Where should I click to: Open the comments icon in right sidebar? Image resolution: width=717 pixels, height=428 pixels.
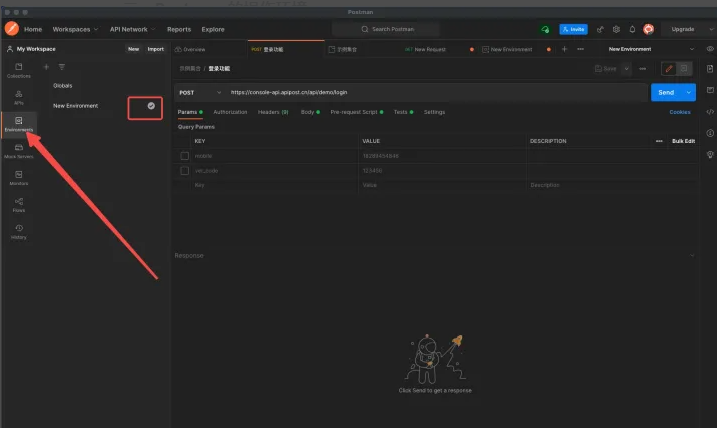(710, 90)
